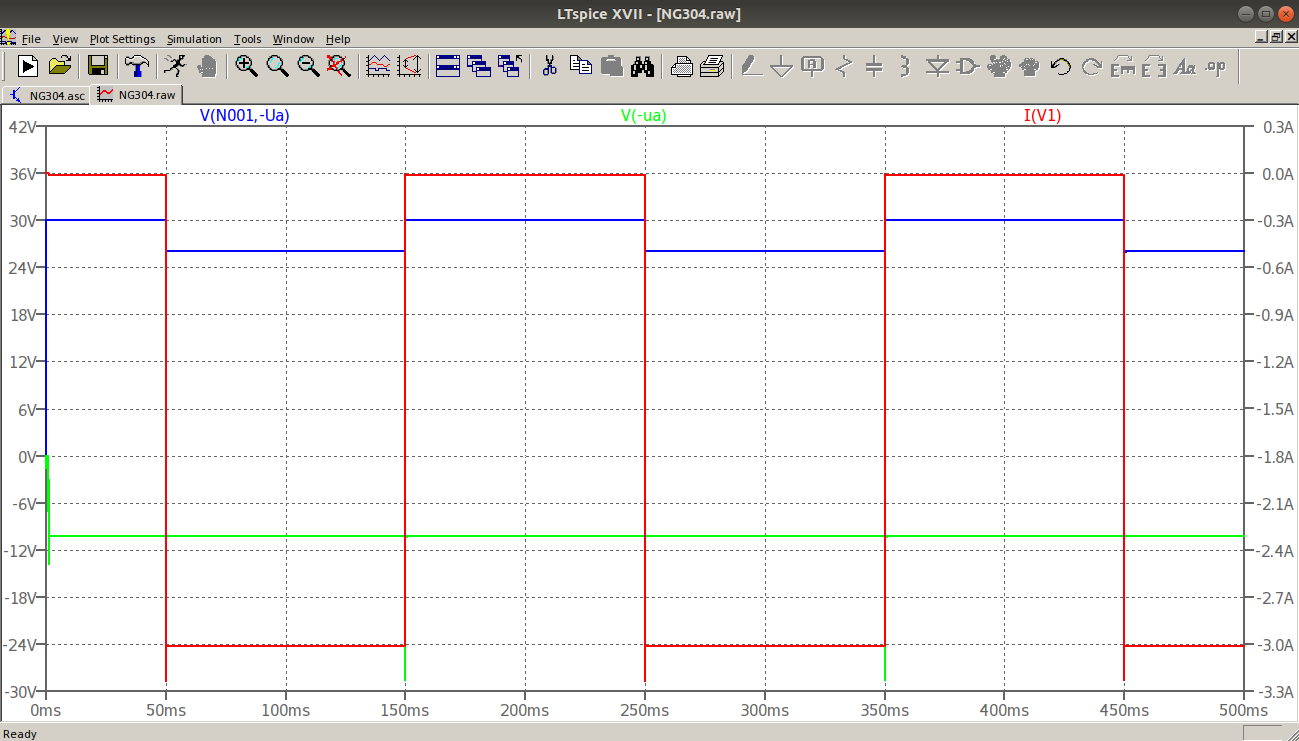Viewport: 1299px width, 741px height.
Task: Click the Pick Visible Traces icon
Action: pyautogui.click(x=378, y=66)
